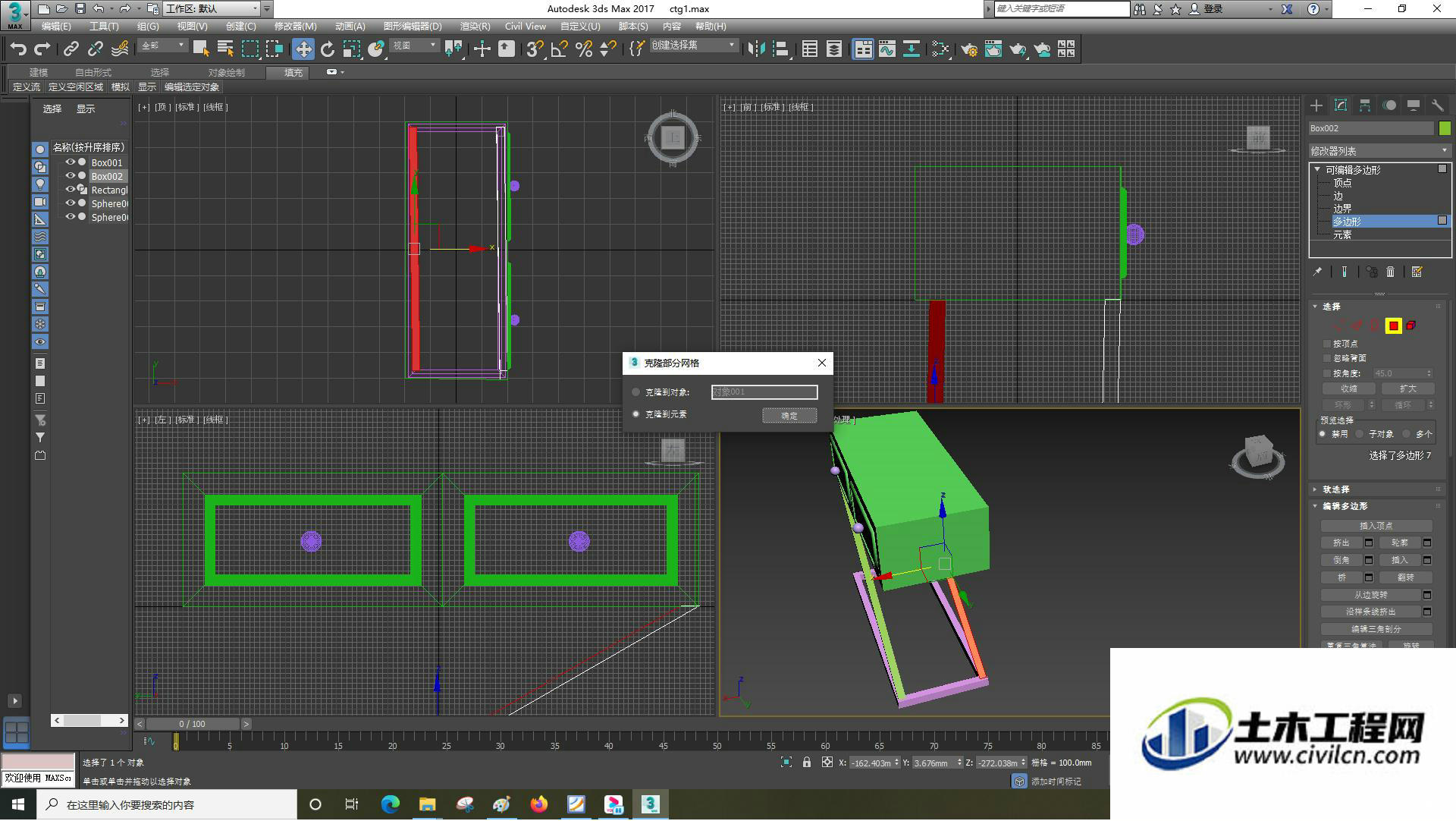Click 挤出 button
1456x821 pixels.
click(1341, 543)
